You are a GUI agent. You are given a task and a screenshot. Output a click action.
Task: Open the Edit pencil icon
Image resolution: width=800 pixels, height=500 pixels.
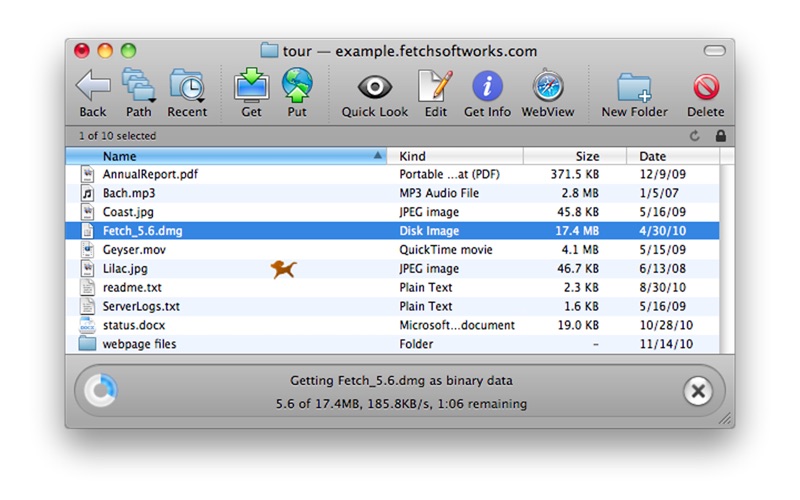pos(435,86)
